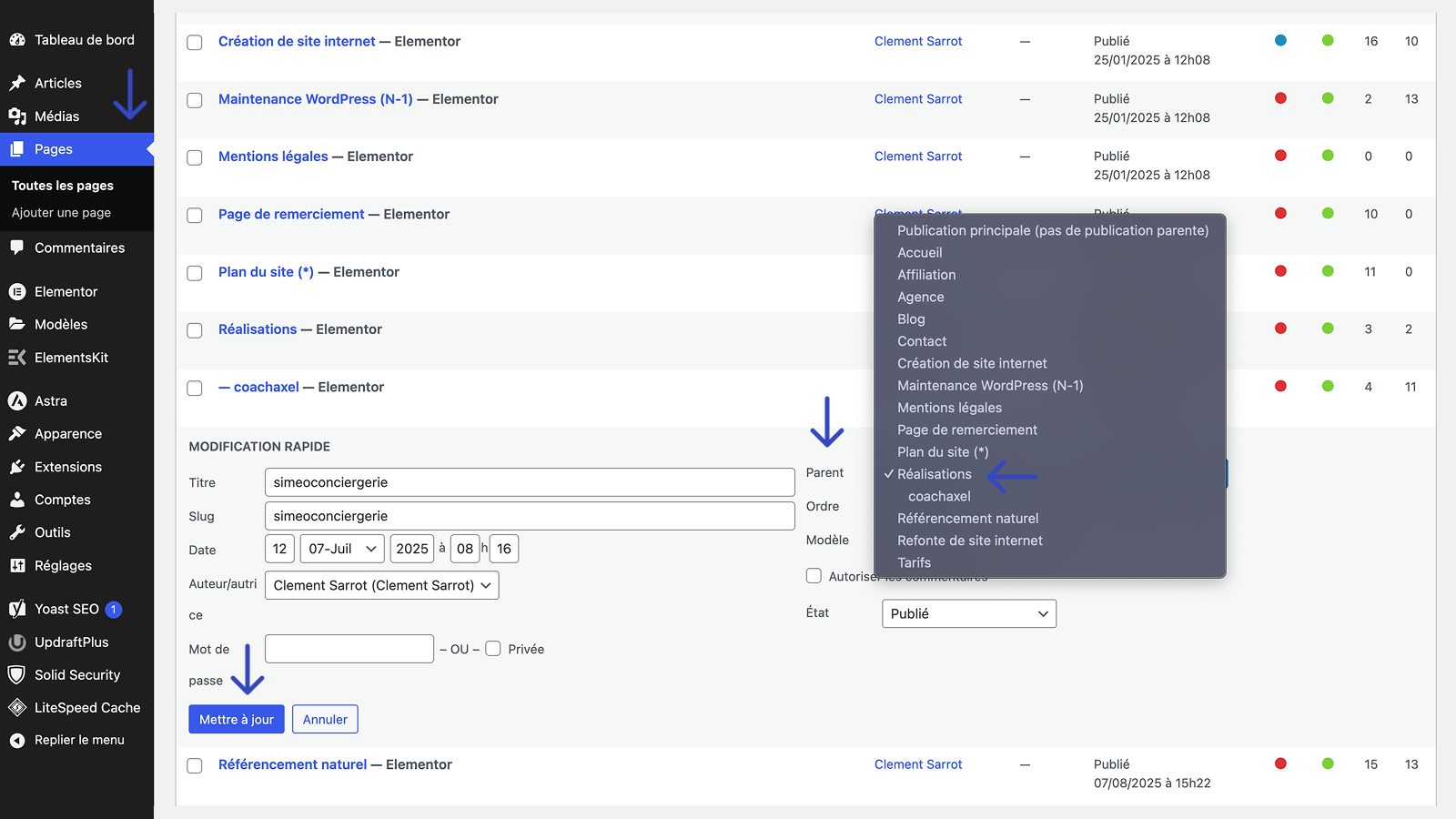
Task: Tick the Mentions légales row checkbox
Action: tap(195, 157)
